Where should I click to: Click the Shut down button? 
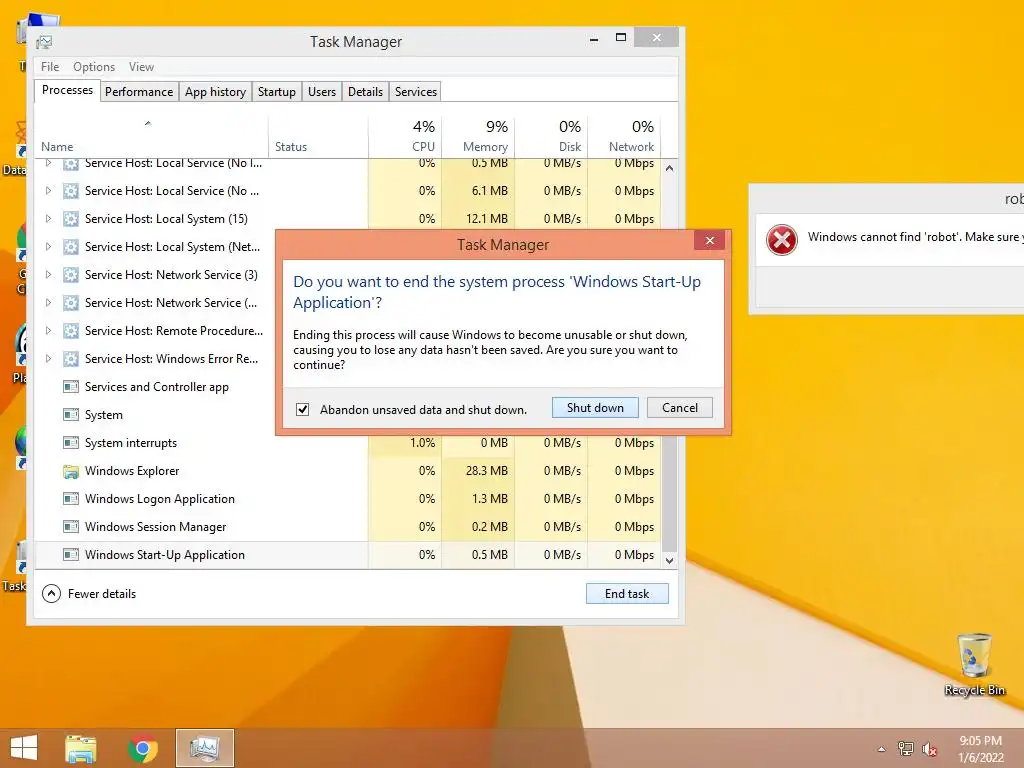[x=595, y=408]
